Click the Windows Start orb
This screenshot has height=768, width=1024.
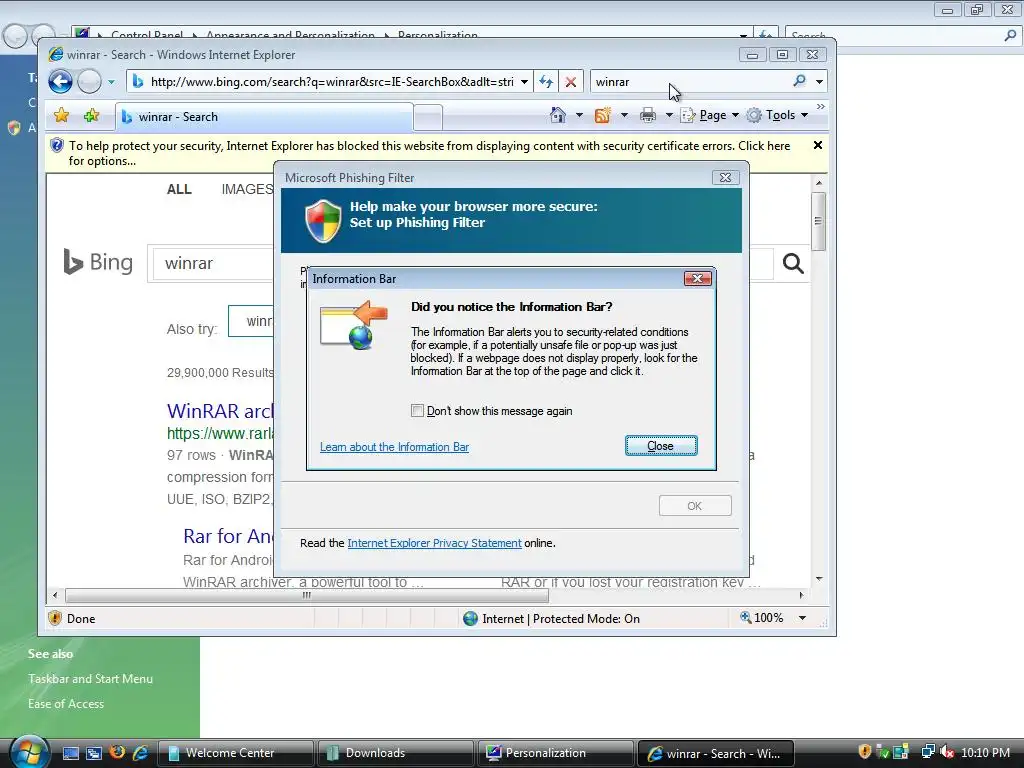29,752
